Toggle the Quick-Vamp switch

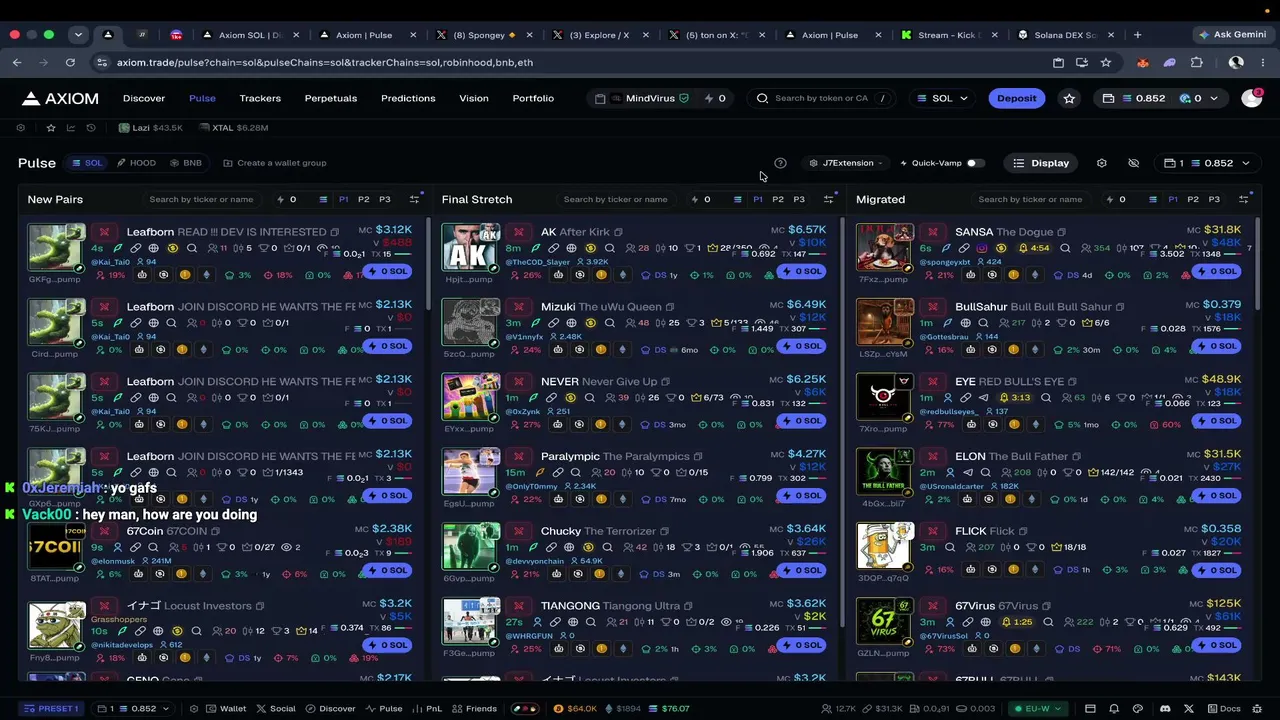point(975,163)
